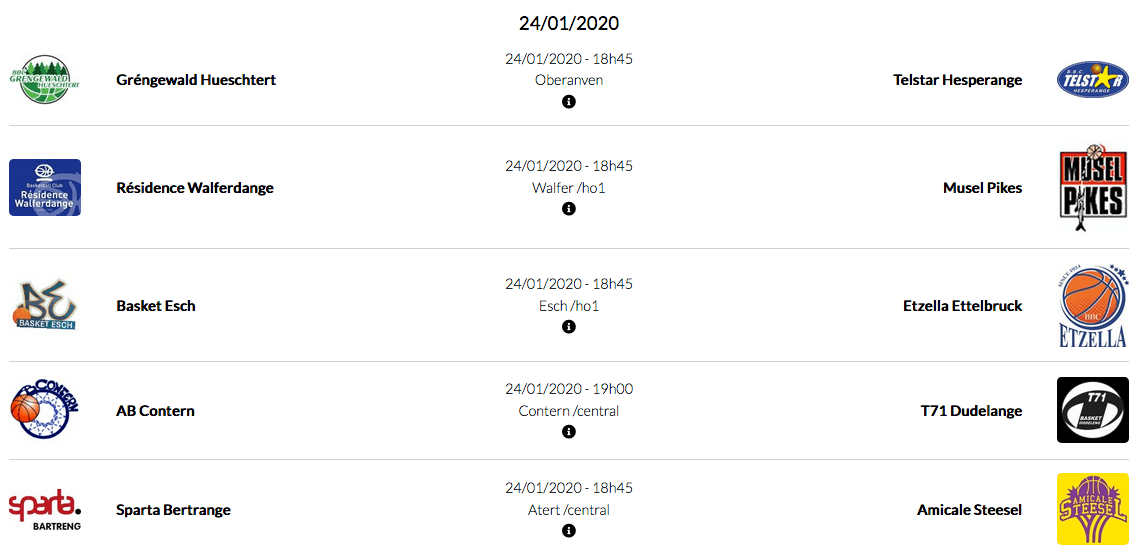Click the Gréngewald Hueschtert team logo
This screenshot has height=558, width=1140.
point(45,80)
